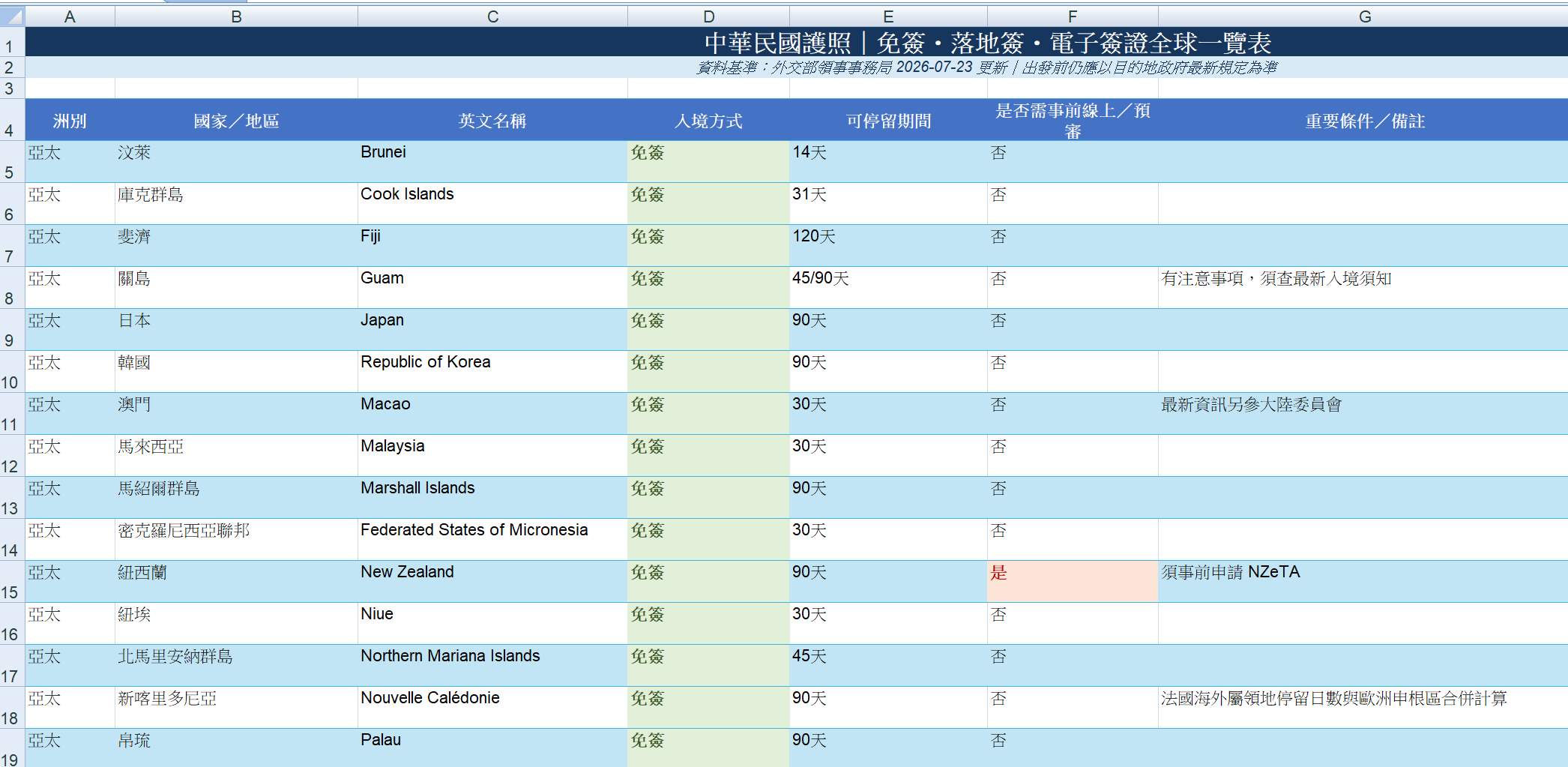
Task: Click the 須事前申請 NZeTA note cell
Action: [x=1363, y=581]
